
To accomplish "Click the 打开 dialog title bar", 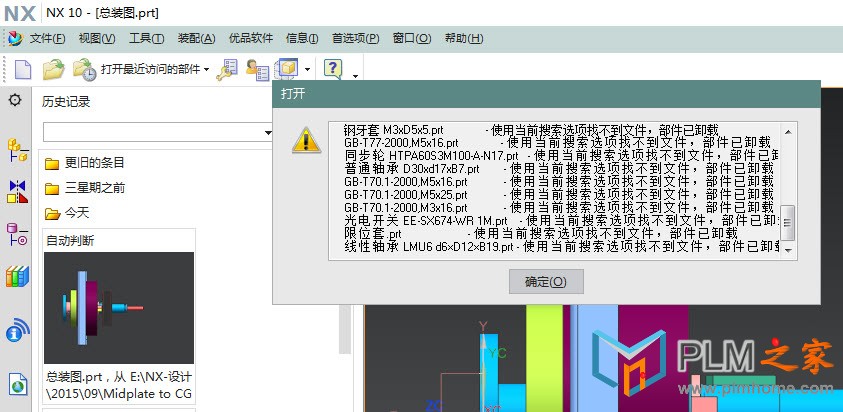I will [x=546, y=94].
